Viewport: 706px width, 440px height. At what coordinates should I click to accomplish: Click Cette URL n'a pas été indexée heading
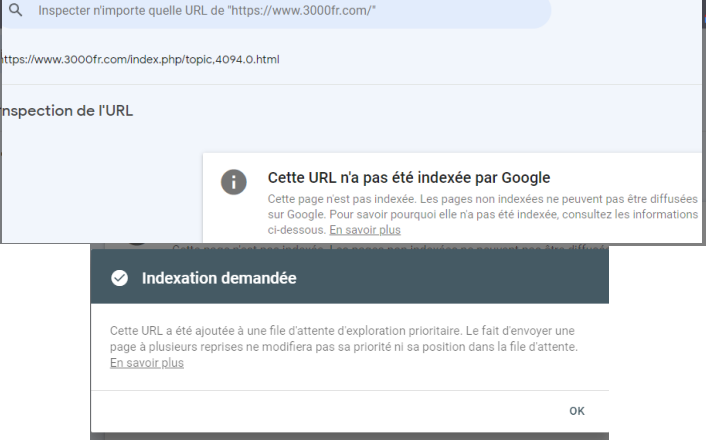tap(409, 177)
